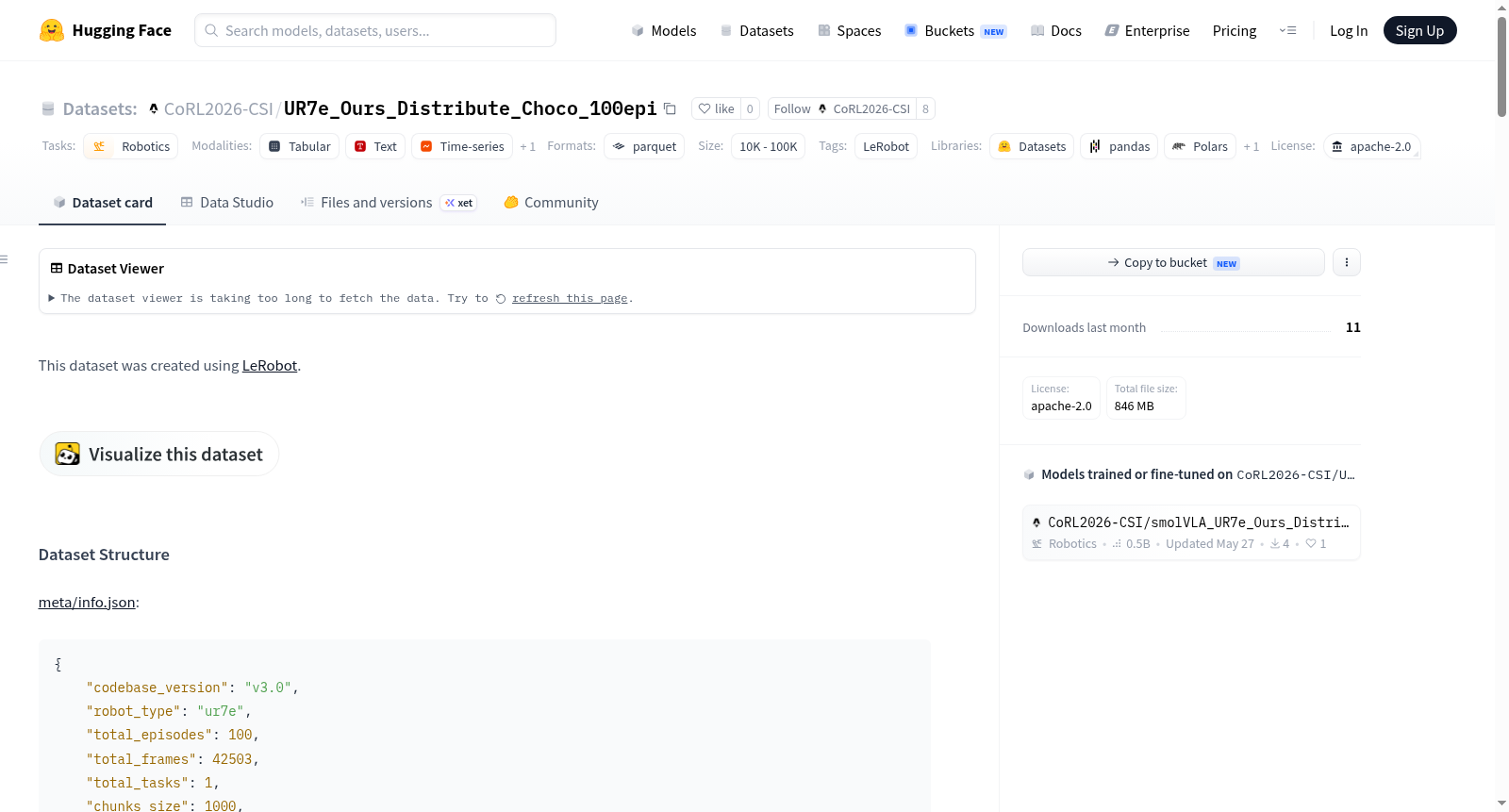Like this dataset with the heart button
Screen dimensions: 1509x812
tap(716, 108)
